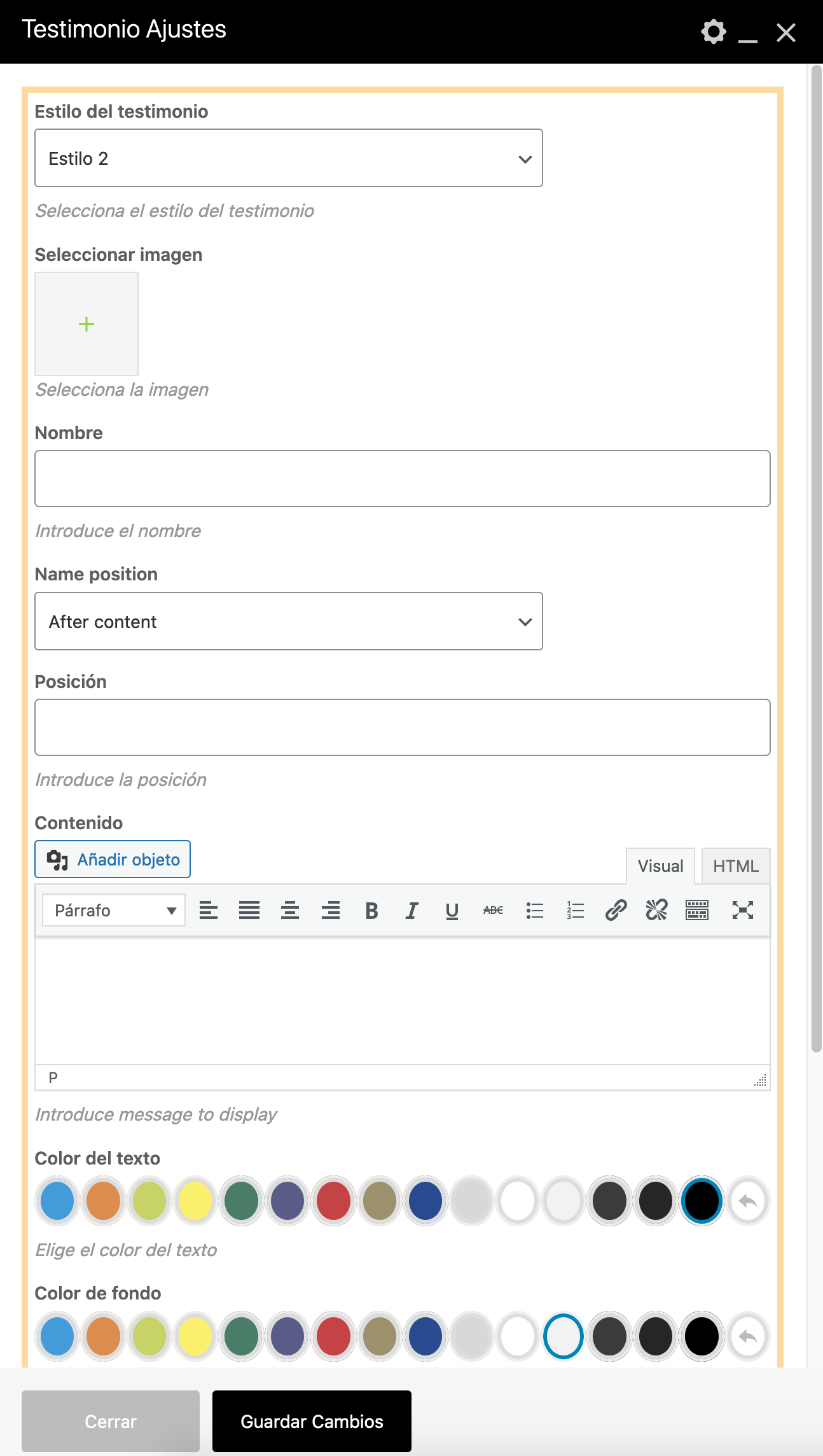
Task: Switch to the HTML editor tab
Action: coord(735,866)
